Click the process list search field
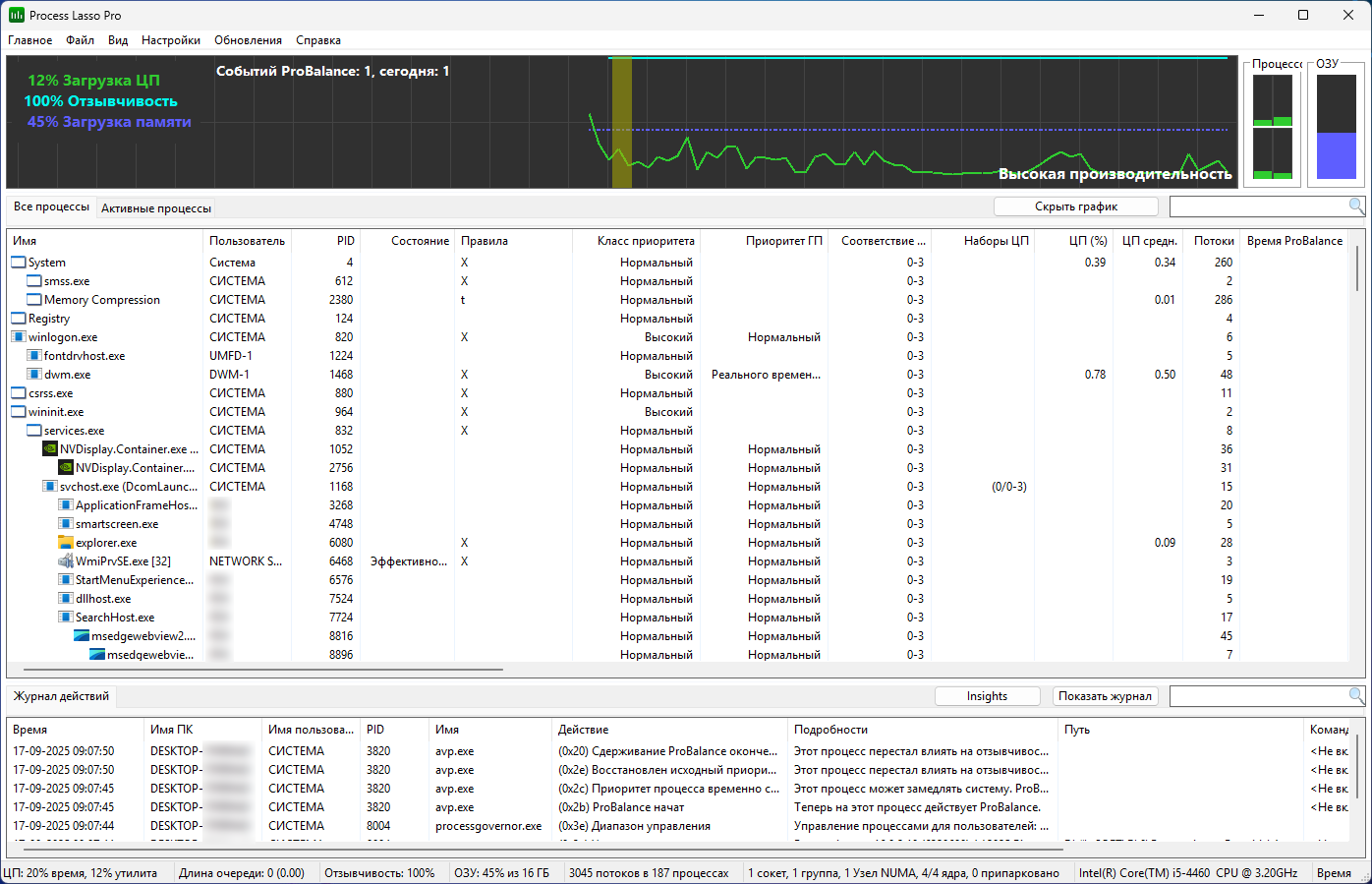Image resolution: width=1372 pixels, height=884 pixels. coord(1258,206)
